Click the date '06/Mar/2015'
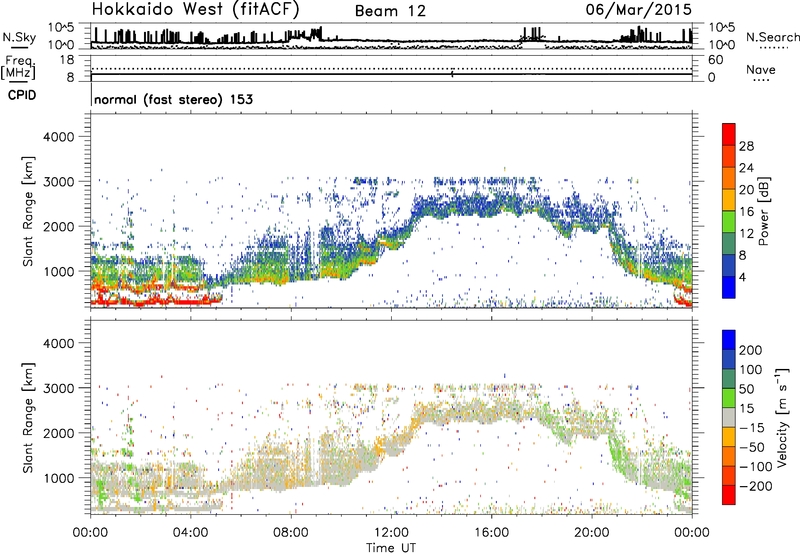800x554 pixels. click(639, 9)
